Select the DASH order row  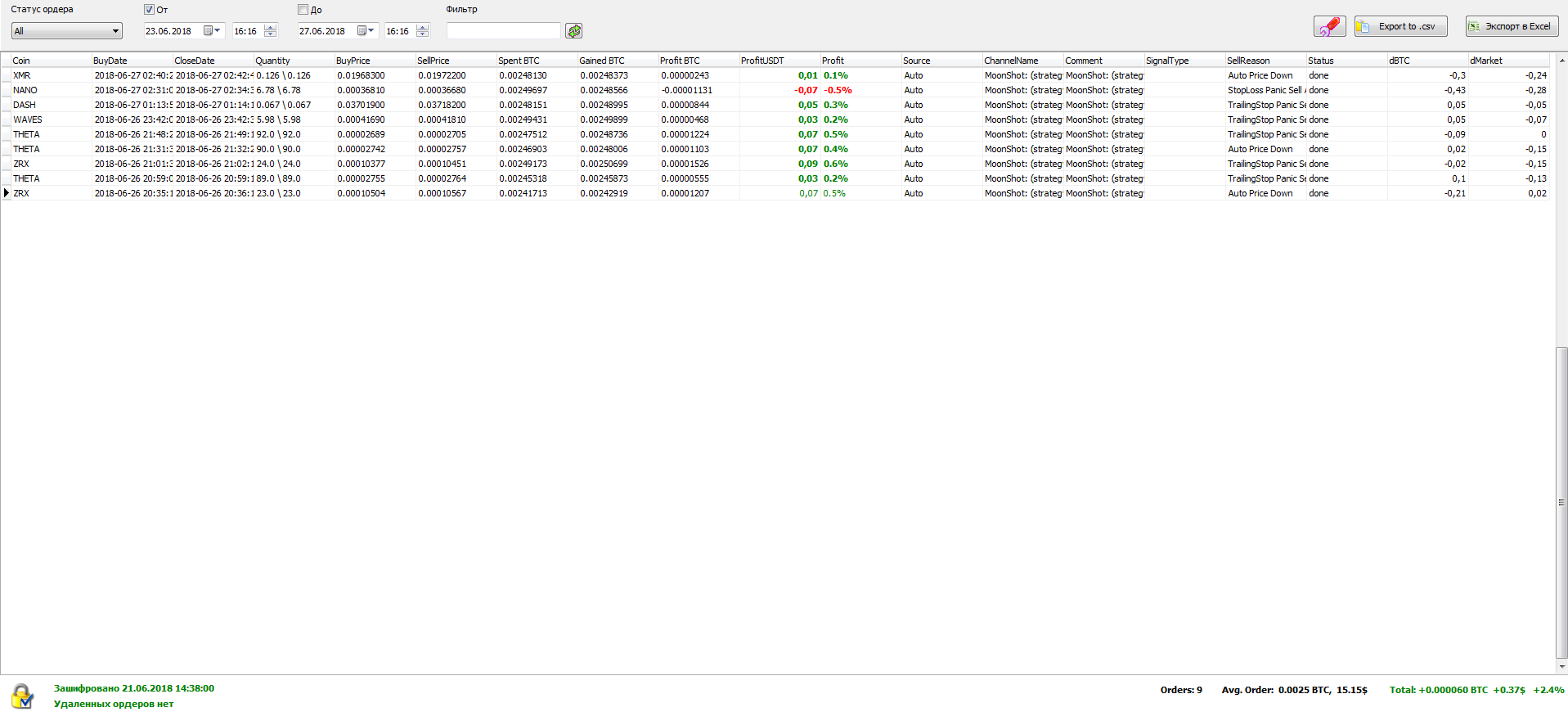point(775,105)
